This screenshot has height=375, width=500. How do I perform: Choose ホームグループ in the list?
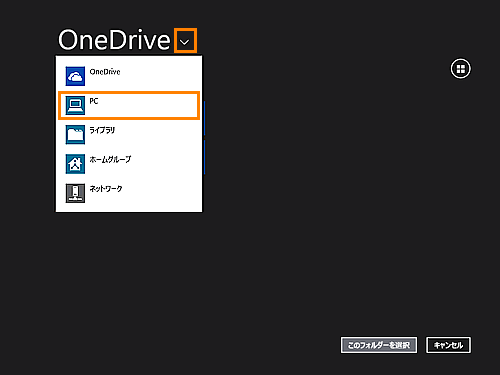point(129,164)
